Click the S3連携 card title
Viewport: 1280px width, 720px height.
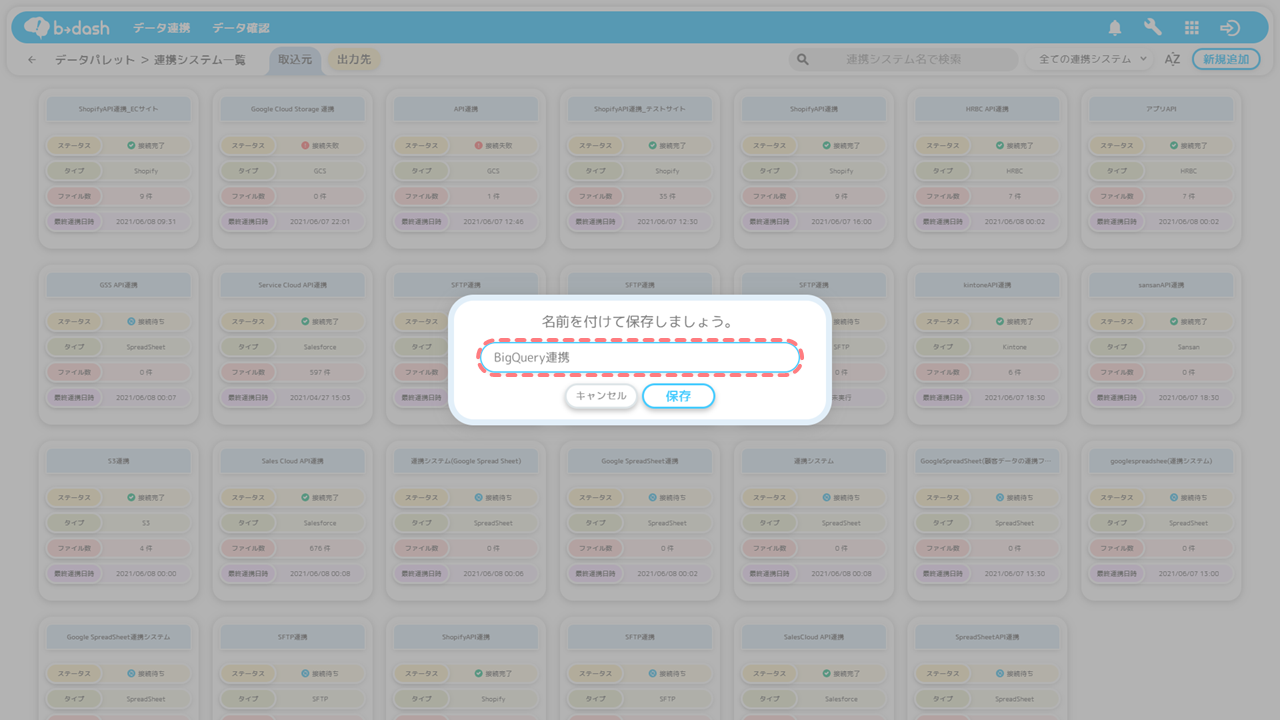pyautogui.click(x=119, y=461)
